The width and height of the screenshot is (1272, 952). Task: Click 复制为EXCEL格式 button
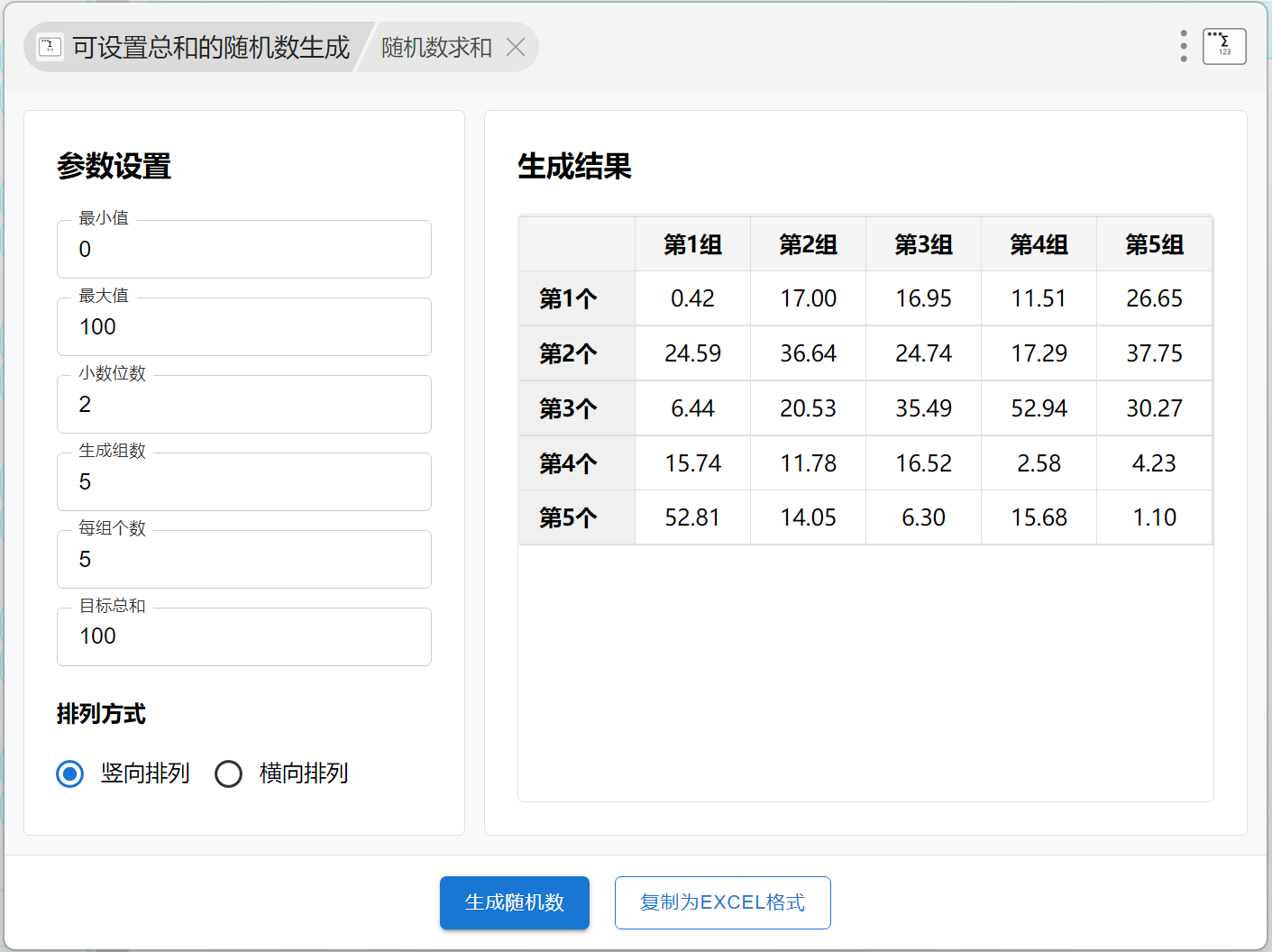(x=722, y=902)
